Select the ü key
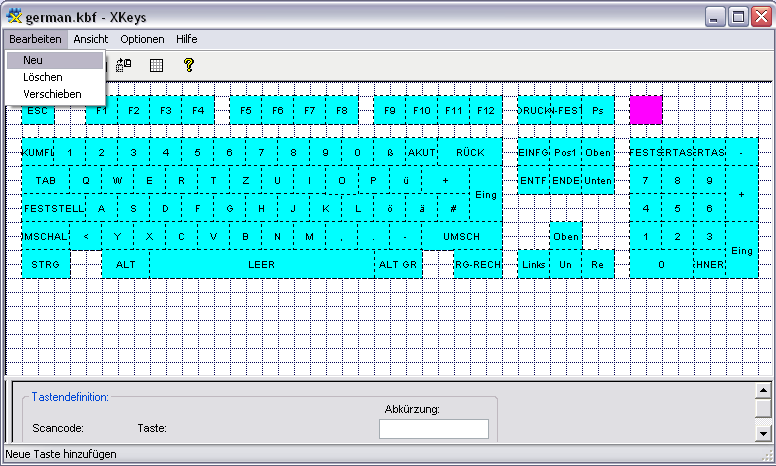Screen dimensions: 776x466 click(x=406, y=181)
